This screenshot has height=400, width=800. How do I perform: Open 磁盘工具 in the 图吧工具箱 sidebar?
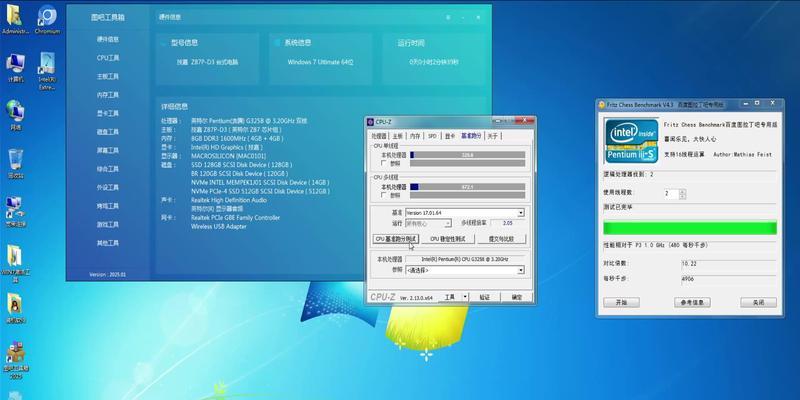coord(108,132)
